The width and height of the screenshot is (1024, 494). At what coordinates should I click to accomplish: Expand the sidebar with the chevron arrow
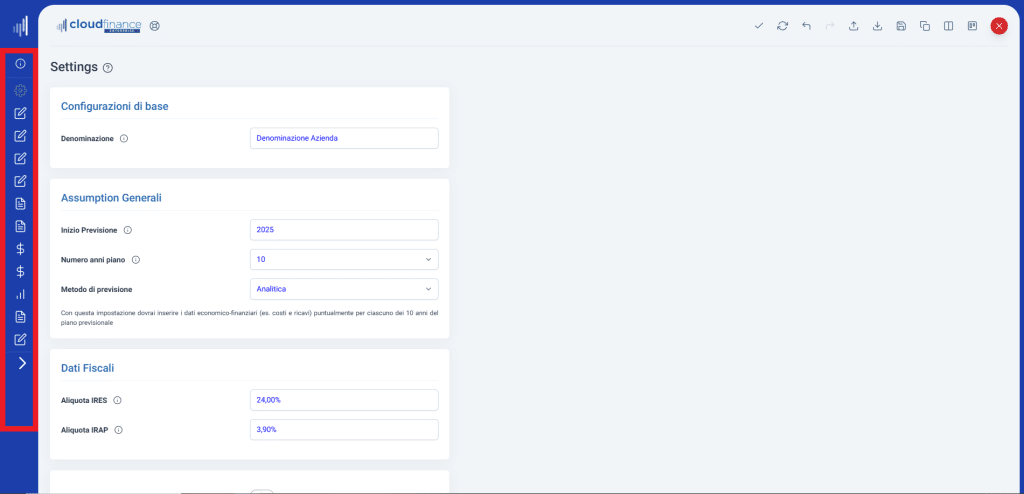(22, 363)
